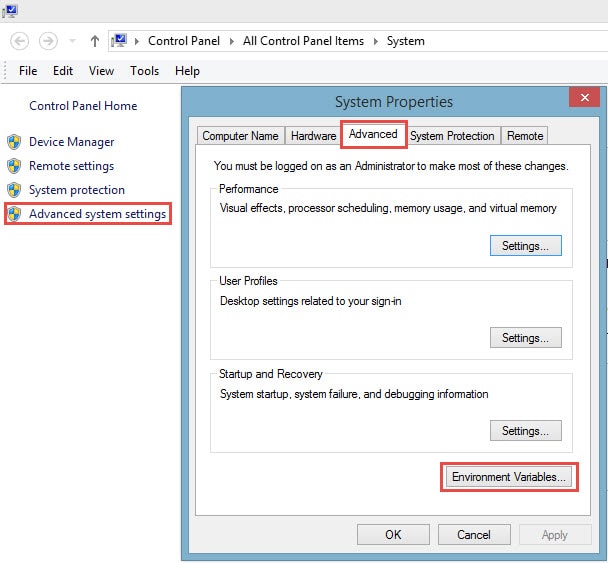This screenshot has height=563, width=608.
Task: Open the recent locations dropdown arrow
Action: tap(72, 41)
